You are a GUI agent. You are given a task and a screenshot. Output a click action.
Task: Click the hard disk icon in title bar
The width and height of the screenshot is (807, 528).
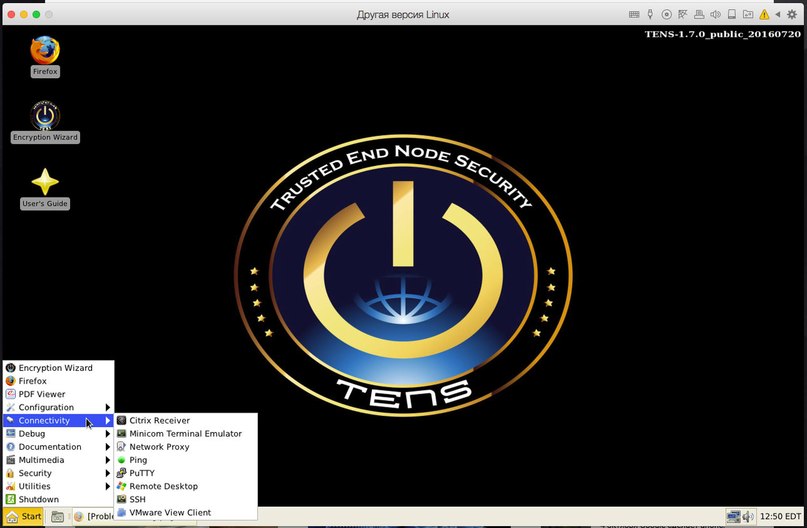[x=732, y=14]
